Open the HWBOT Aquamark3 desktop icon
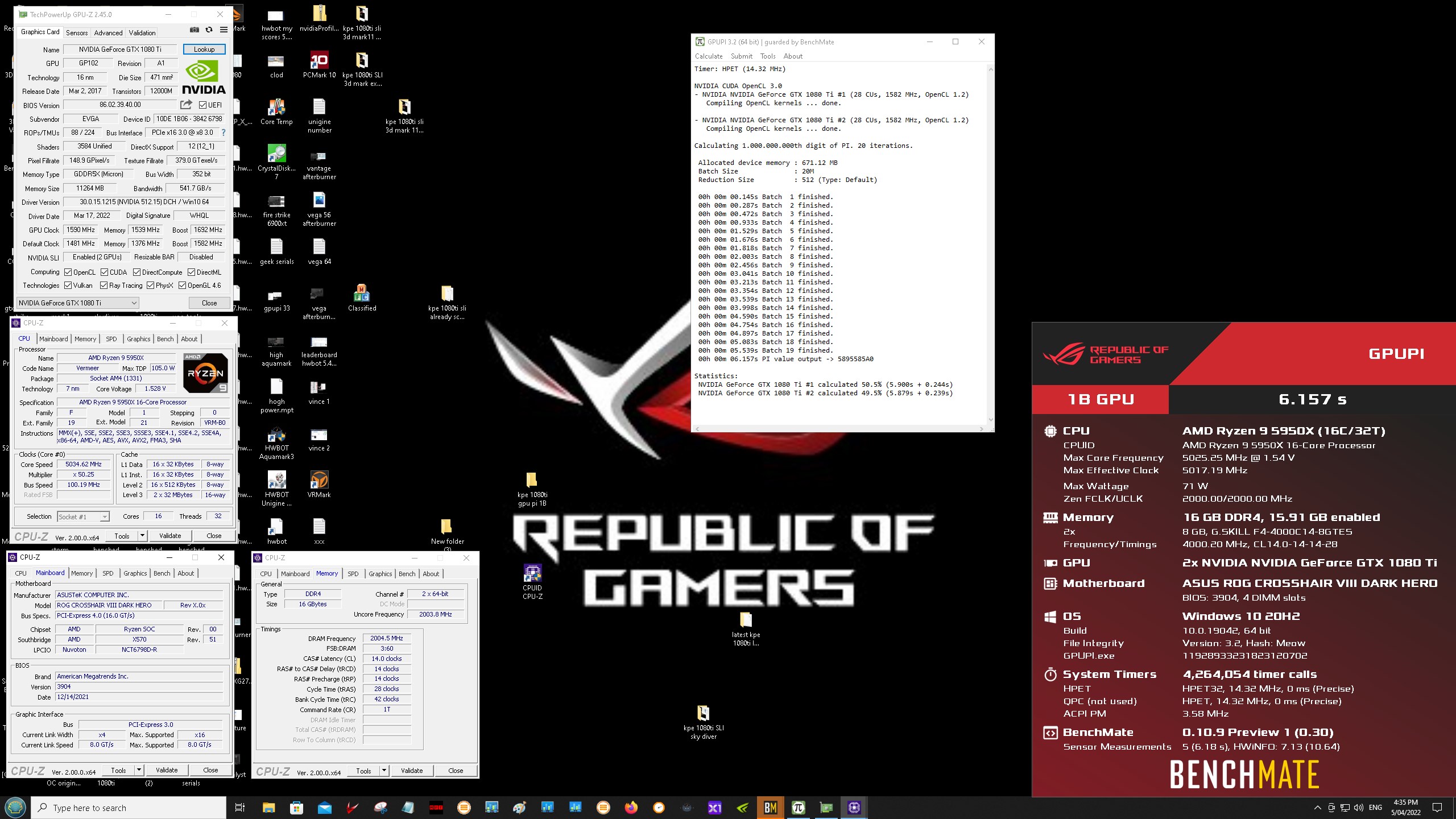This screenshot has height=819, width=1456. point(276,444)
